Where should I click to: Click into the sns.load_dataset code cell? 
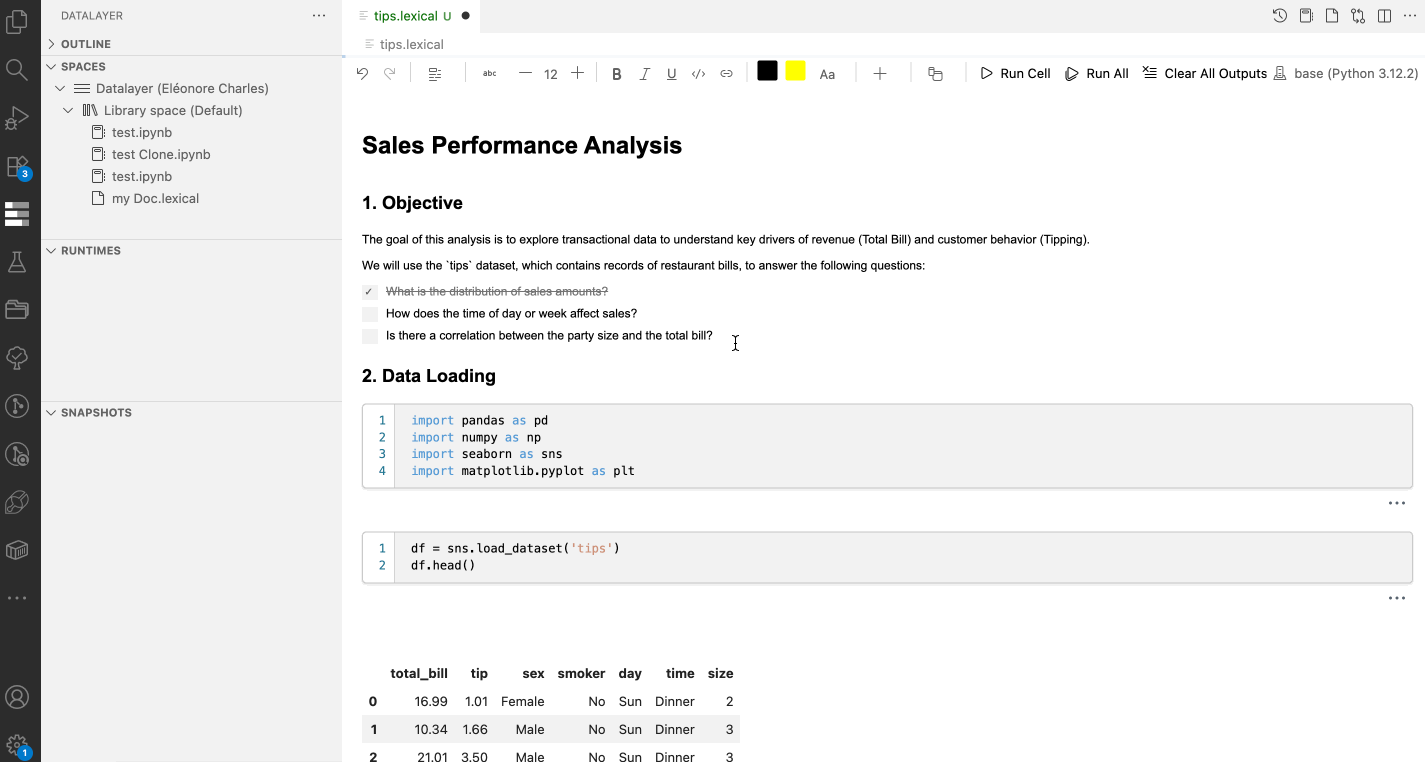[x=887, y=557]
